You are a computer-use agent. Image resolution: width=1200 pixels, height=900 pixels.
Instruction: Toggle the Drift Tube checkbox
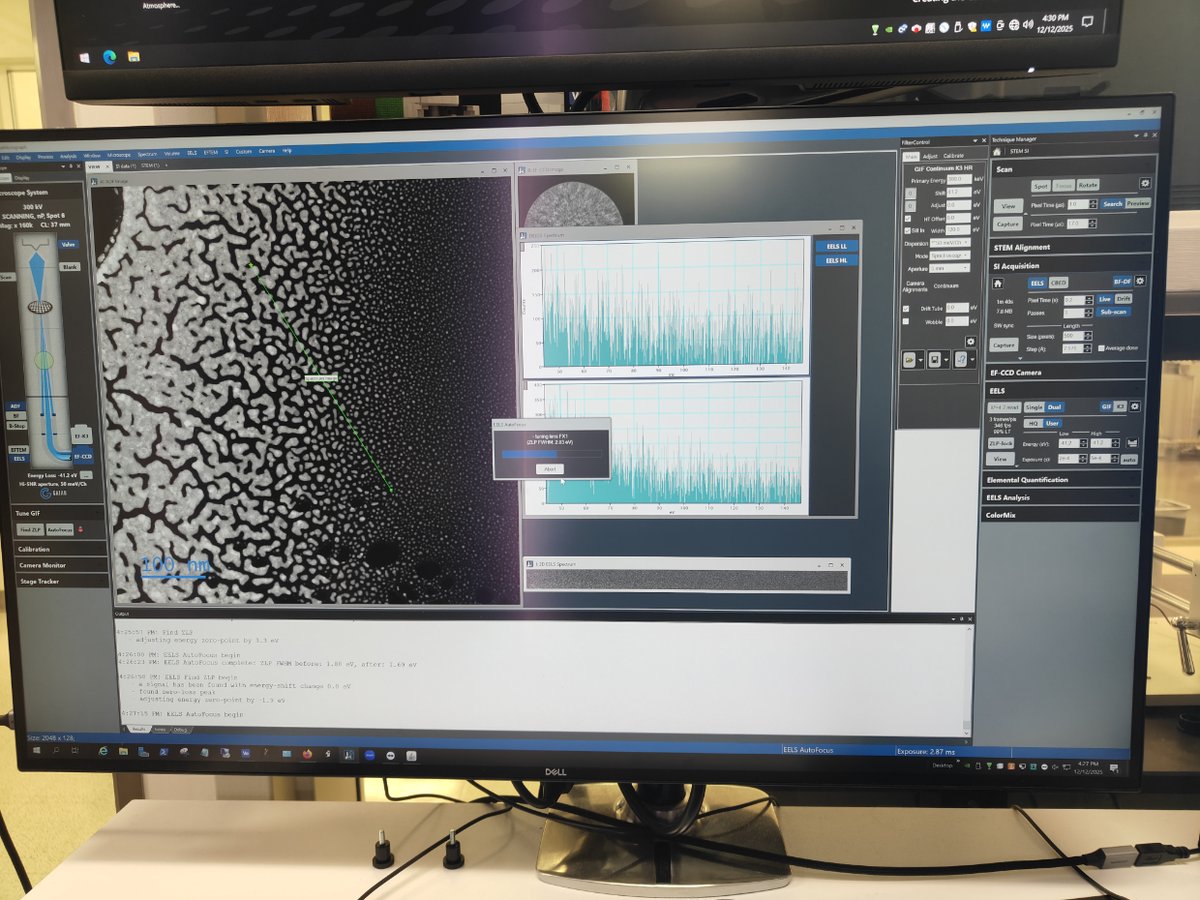pyautogui.click(x=907, y=308)
